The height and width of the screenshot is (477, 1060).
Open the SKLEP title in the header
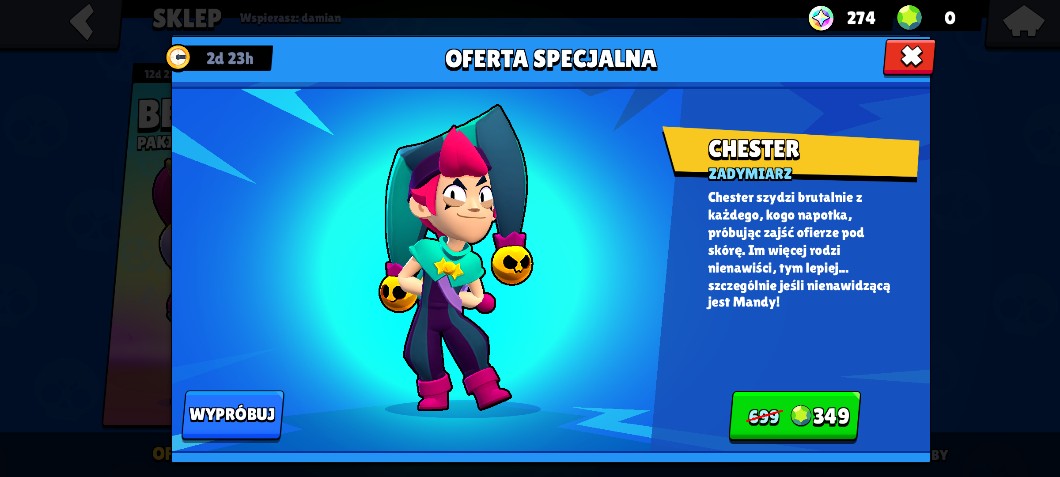187,19
